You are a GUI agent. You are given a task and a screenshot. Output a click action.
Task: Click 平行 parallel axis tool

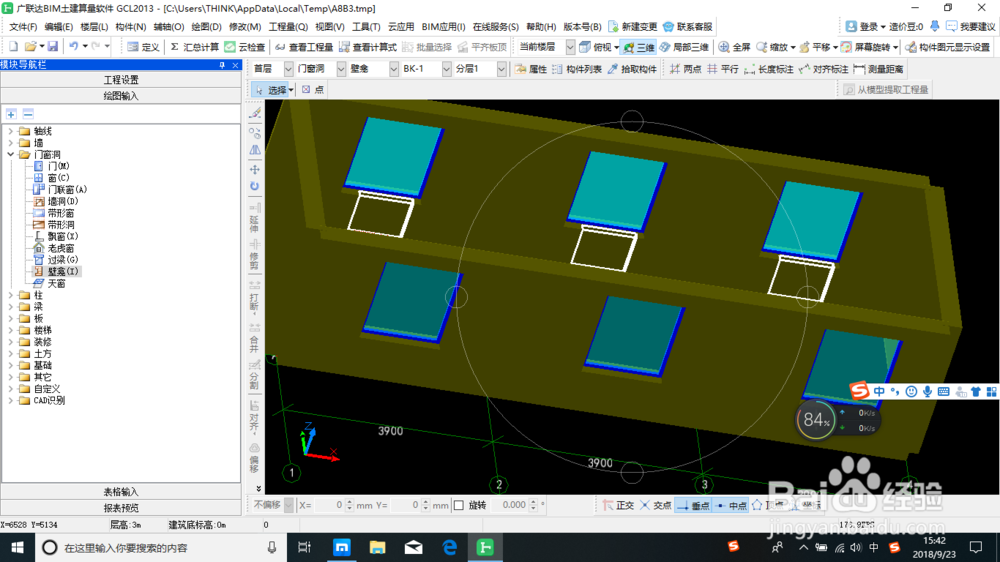click(723, 69)
